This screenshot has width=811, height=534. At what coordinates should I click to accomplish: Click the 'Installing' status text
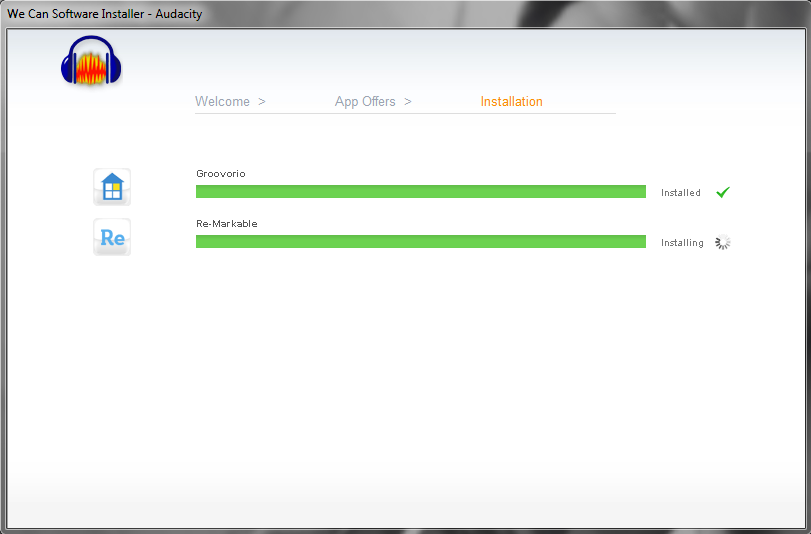pyautogui.click(x=682, y=243)
